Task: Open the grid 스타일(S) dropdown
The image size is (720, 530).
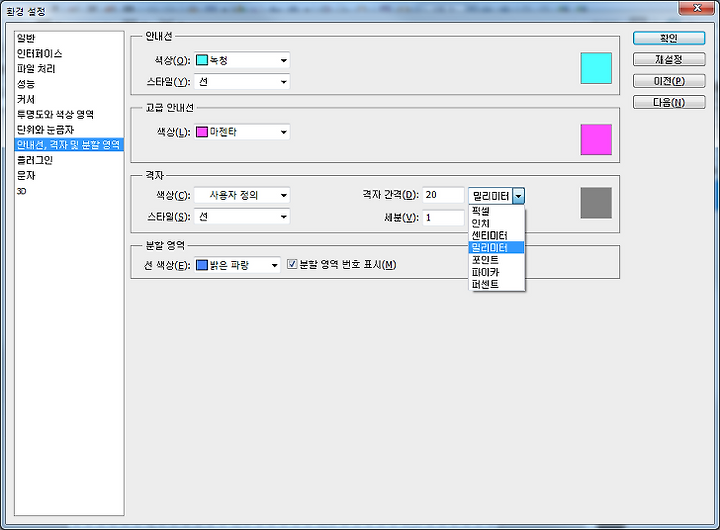Action: (242, 217)
